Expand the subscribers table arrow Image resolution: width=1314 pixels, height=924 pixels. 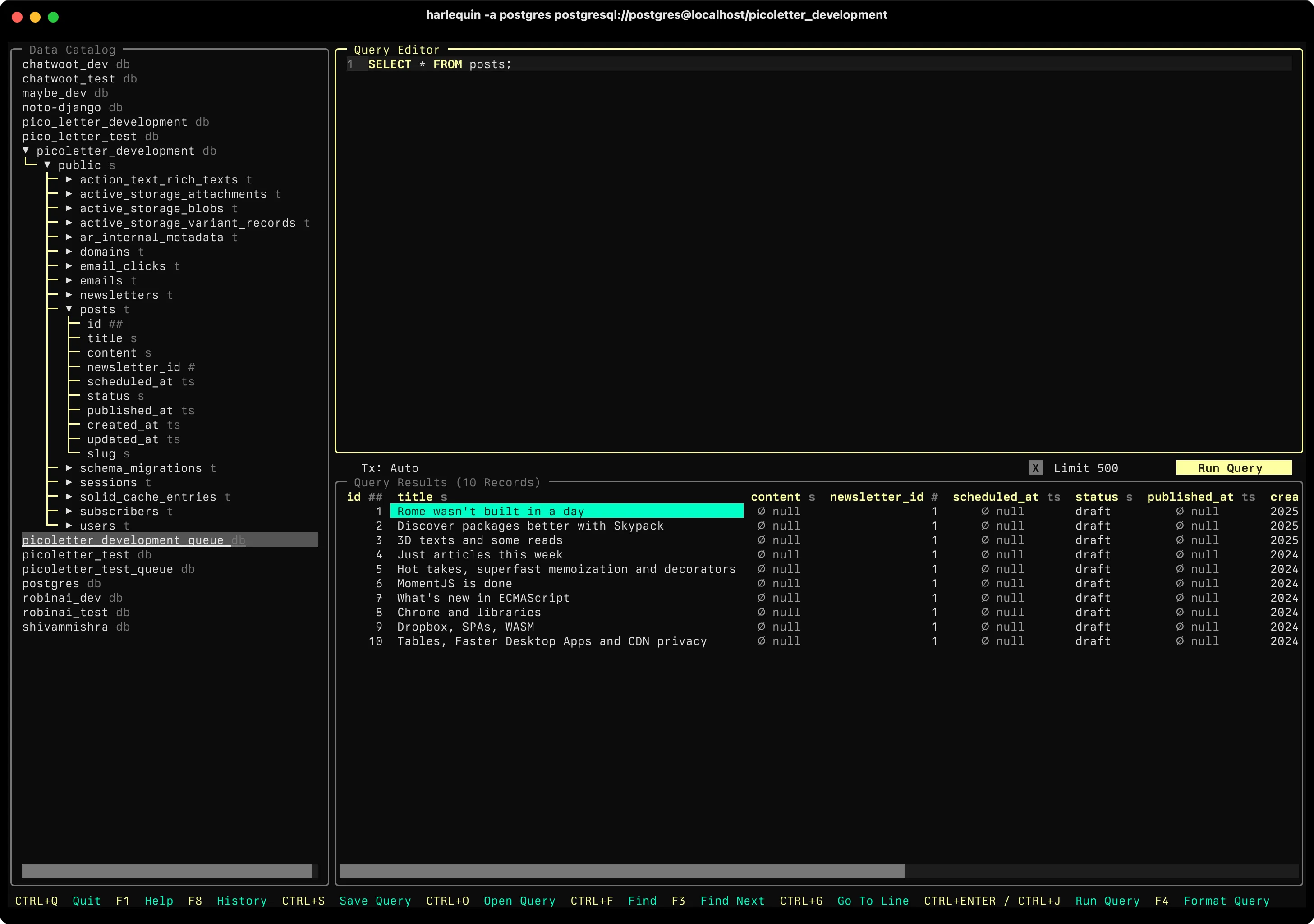[69, 512]
